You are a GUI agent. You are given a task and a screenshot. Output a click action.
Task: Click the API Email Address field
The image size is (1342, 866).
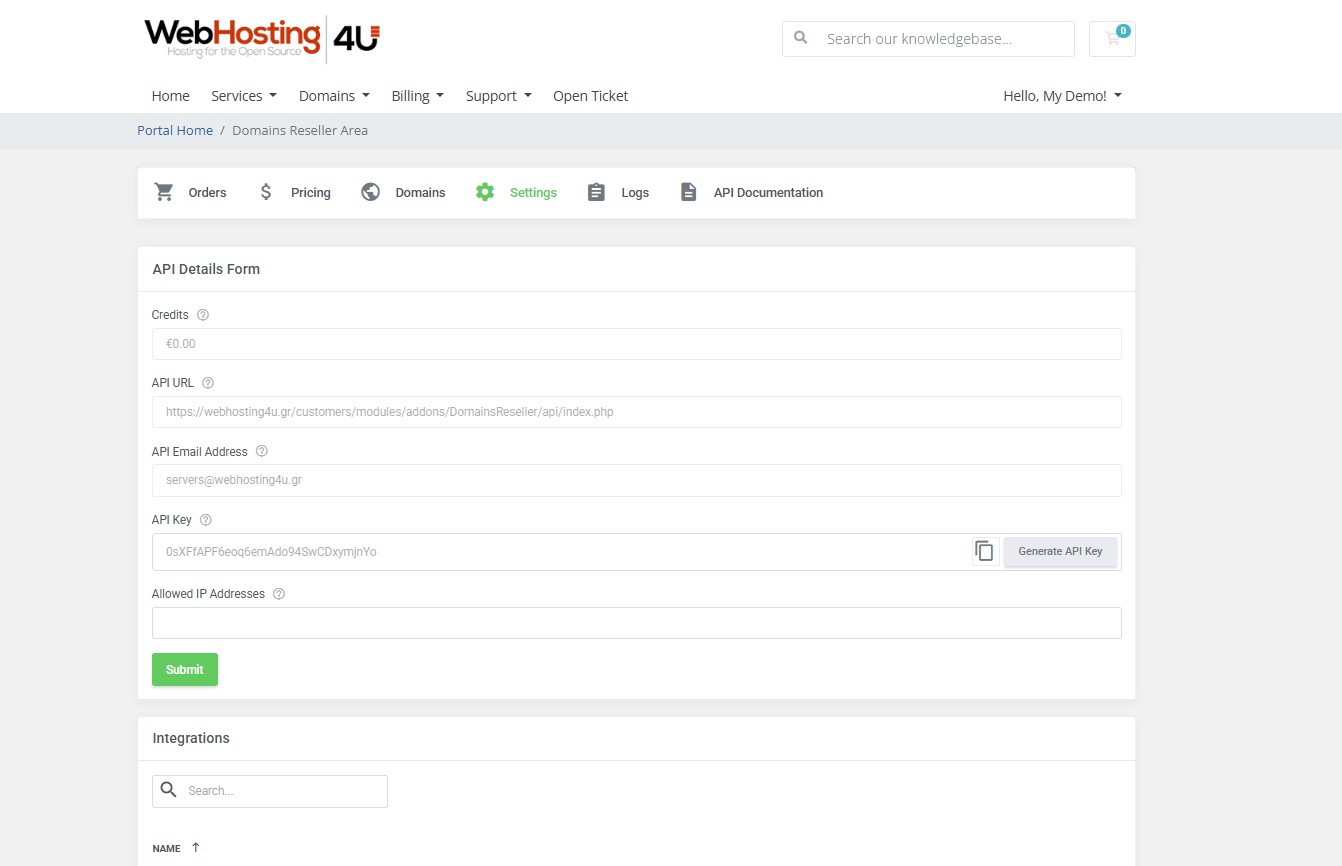(636, 480)
